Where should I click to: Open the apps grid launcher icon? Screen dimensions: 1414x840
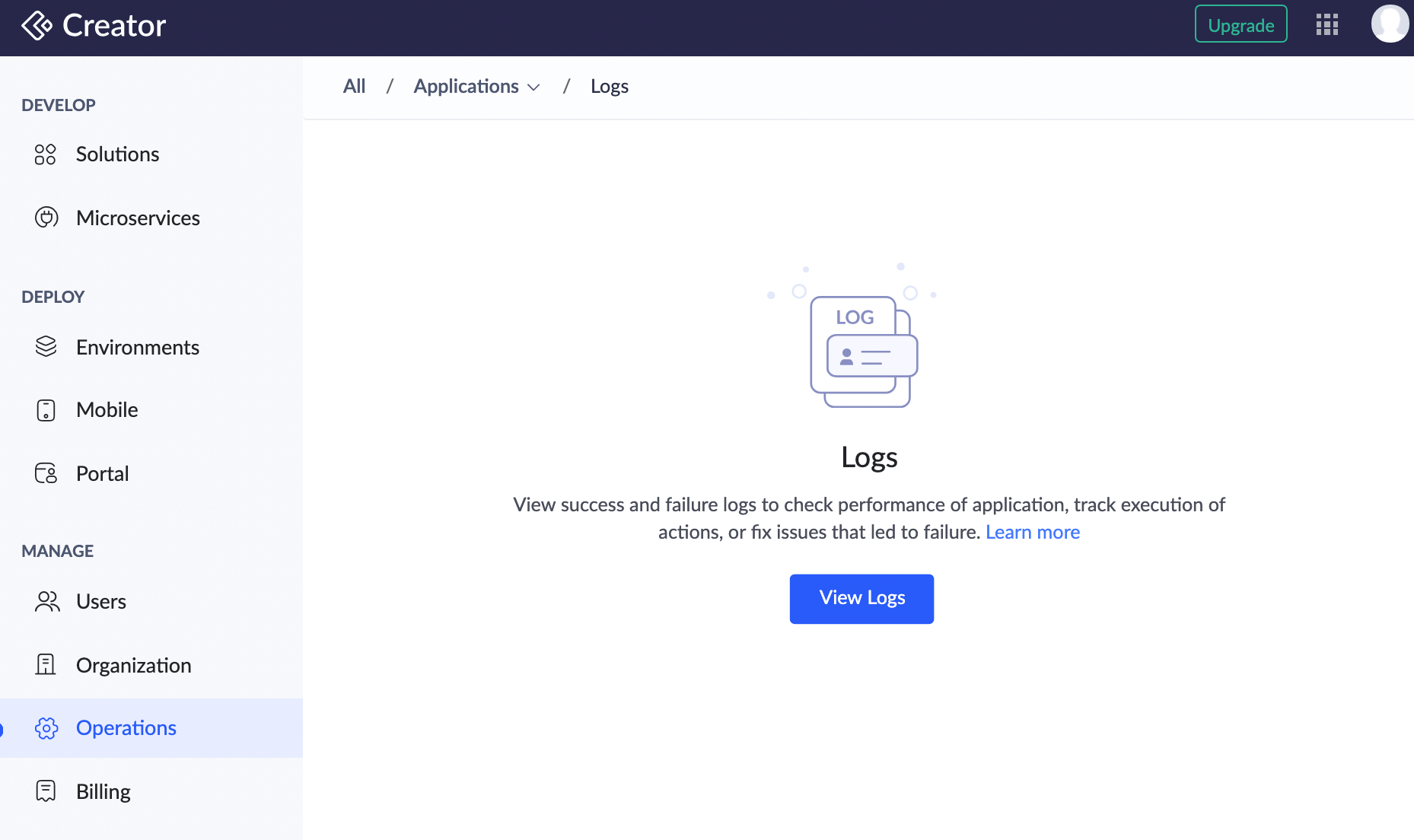coord(1326,25)
